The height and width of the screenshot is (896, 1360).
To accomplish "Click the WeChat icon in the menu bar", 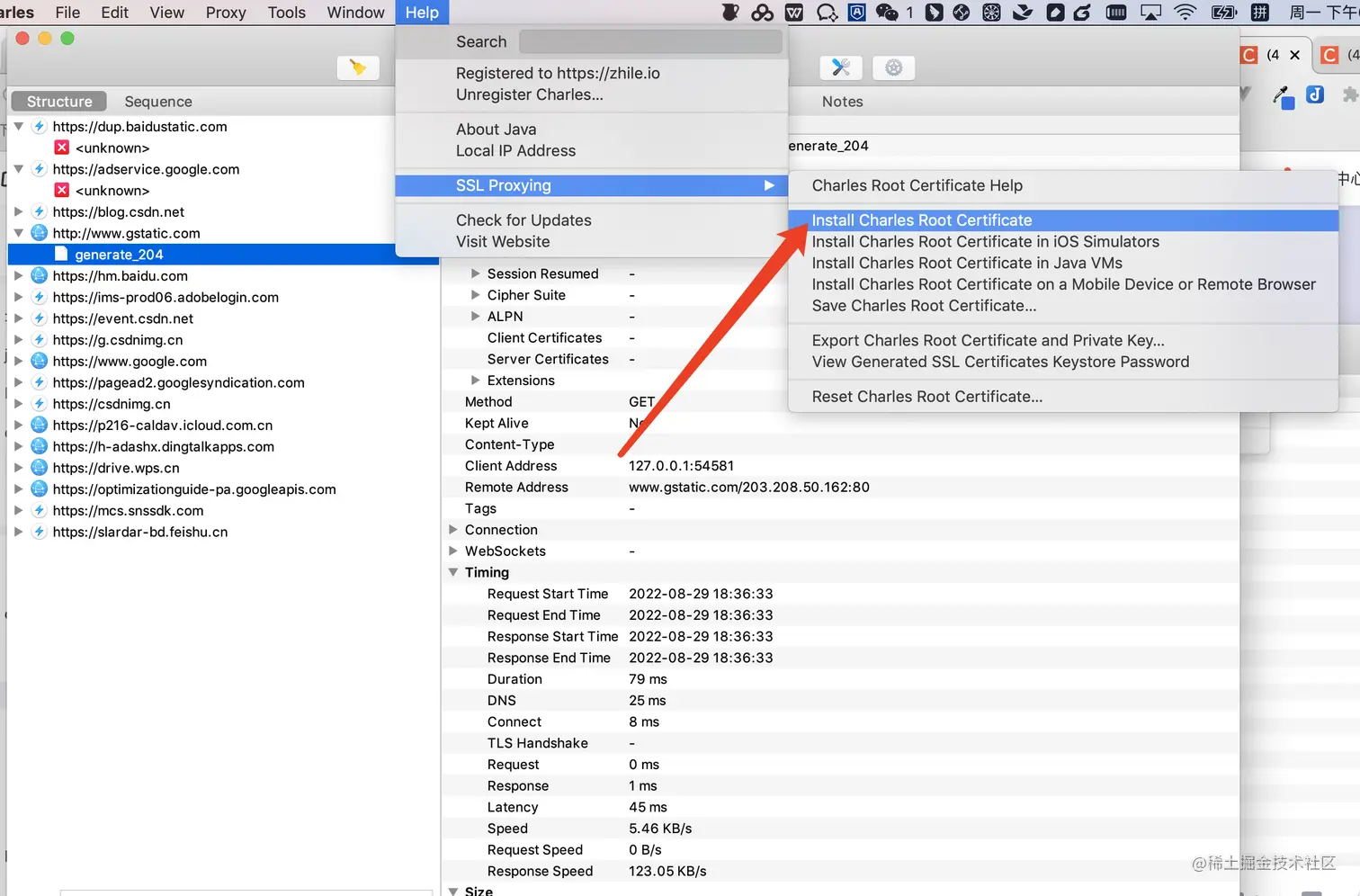I will tap(887, 13).
